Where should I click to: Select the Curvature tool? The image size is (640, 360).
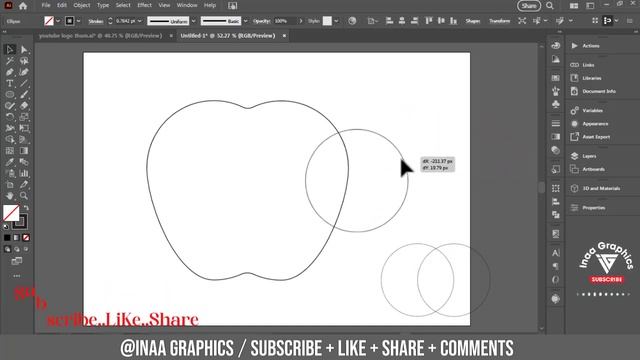point(24,72)
